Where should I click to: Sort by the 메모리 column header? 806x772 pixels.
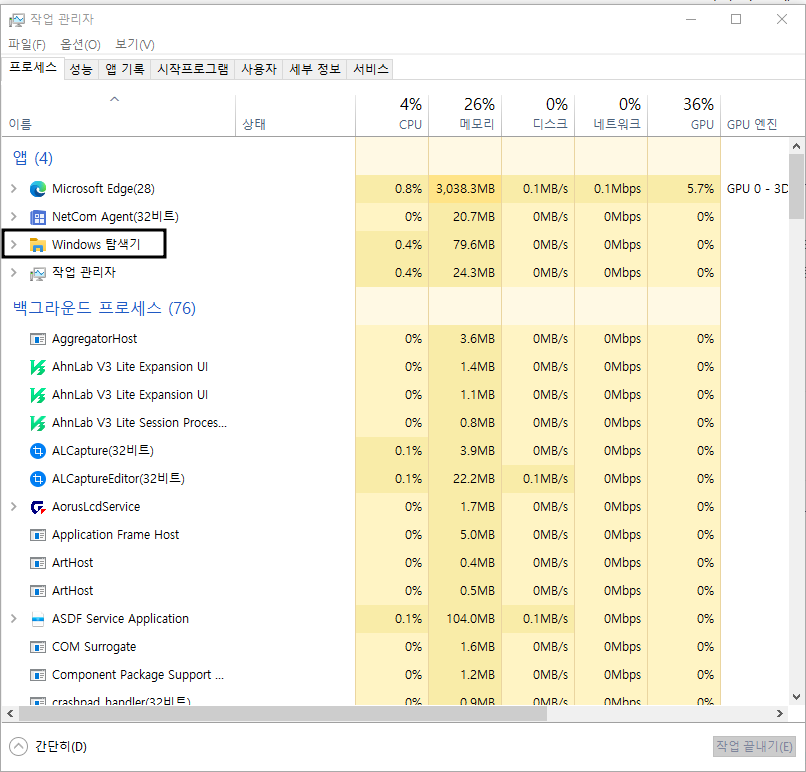[465, 116]
